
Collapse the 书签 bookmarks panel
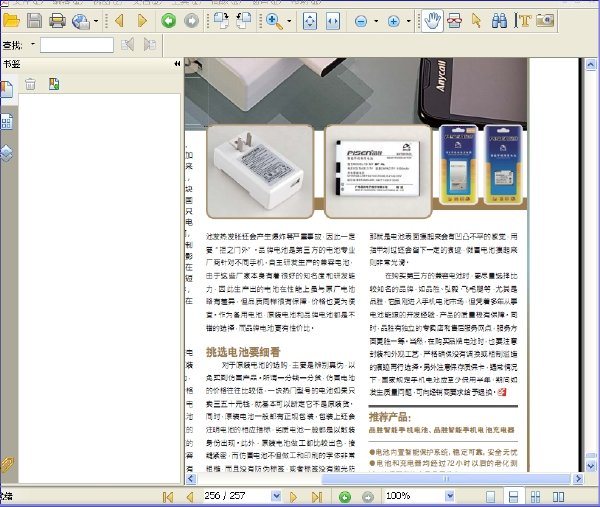click(177, 64)
